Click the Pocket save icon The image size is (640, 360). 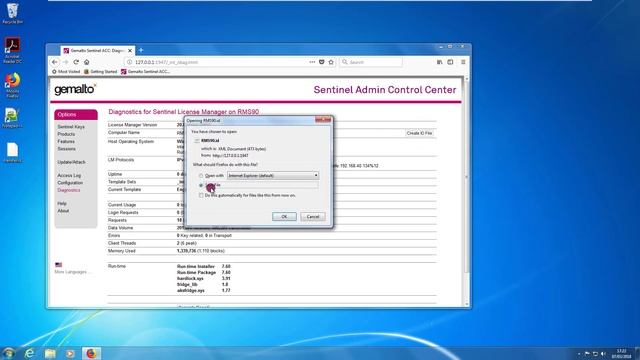click(x=322, y=62)
